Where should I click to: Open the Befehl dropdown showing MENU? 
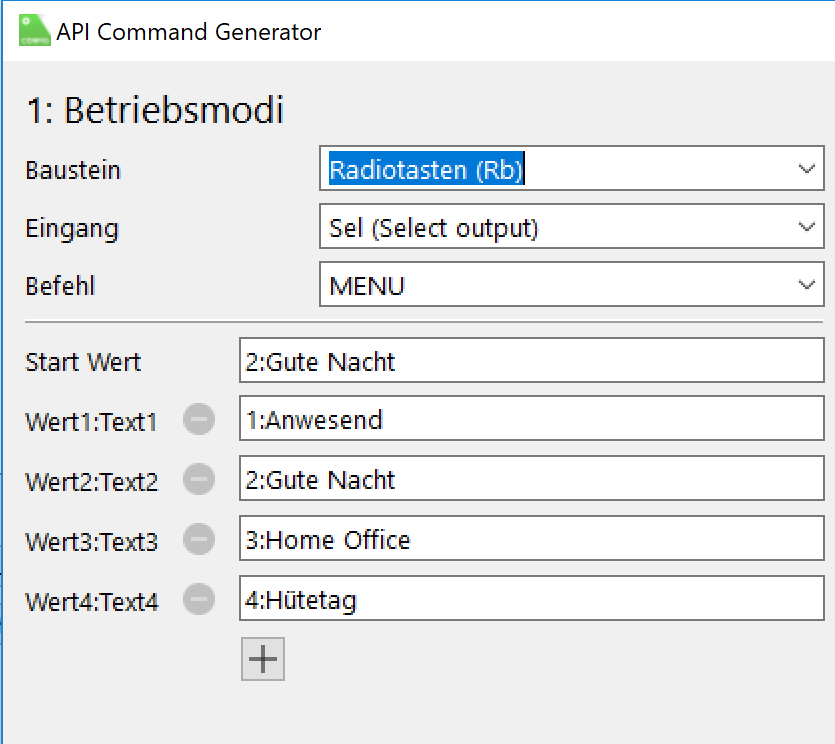(571, 286)
